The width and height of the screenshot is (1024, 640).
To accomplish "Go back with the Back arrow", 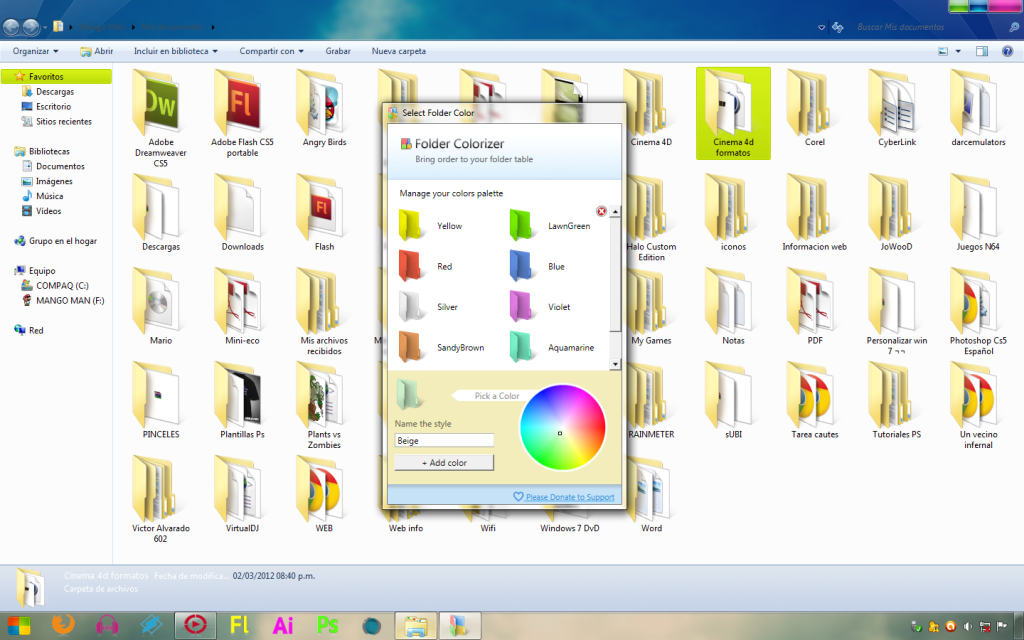I will 11,27.
